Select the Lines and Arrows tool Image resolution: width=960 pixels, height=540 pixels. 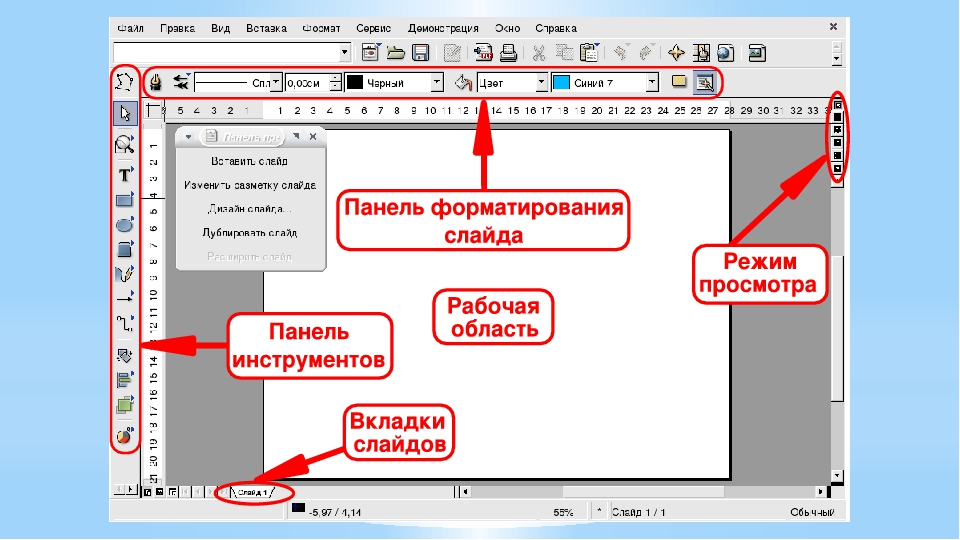tap(125, 298)
